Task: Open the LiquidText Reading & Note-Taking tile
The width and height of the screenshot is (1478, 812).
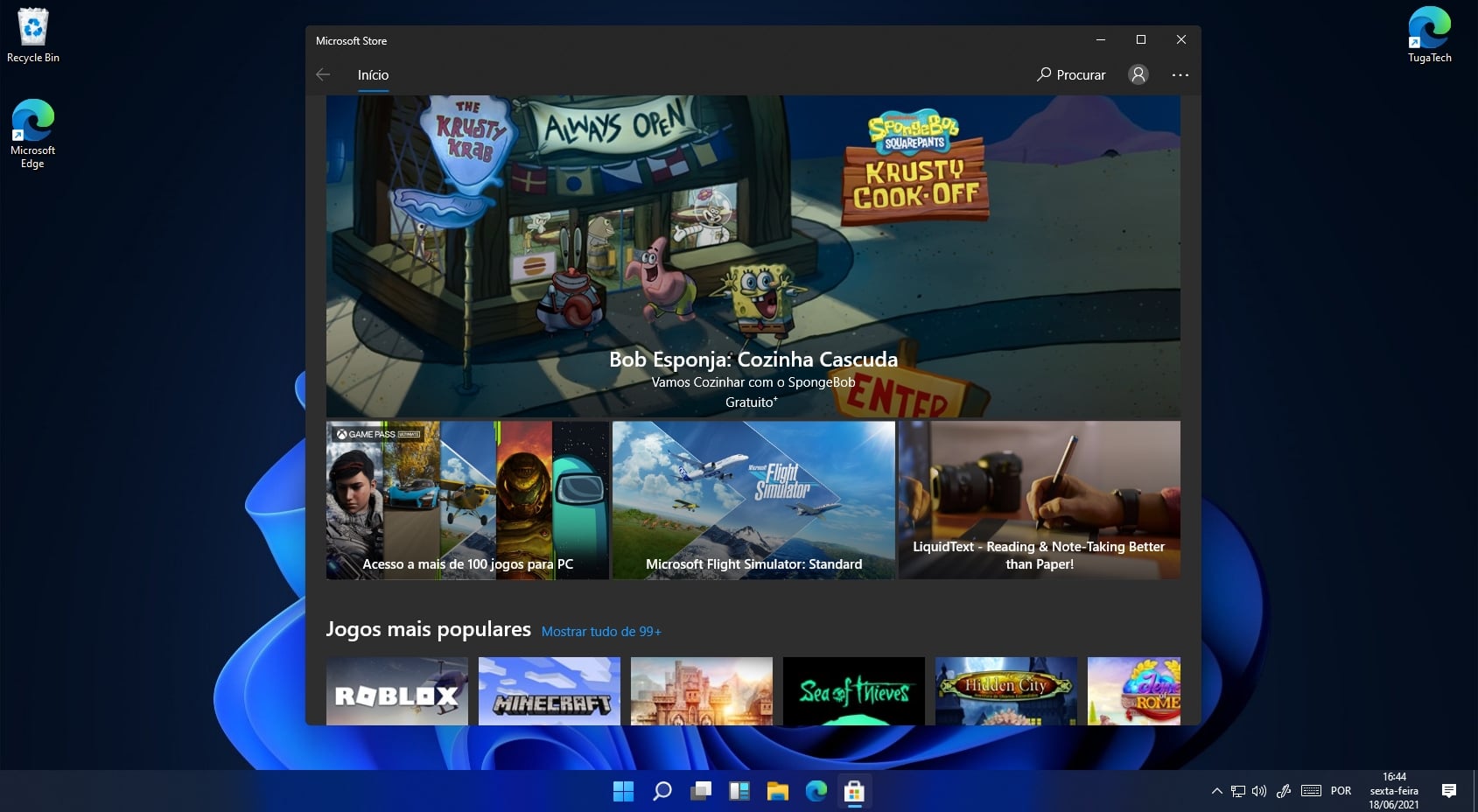Action: click(x=1039, y=500)
